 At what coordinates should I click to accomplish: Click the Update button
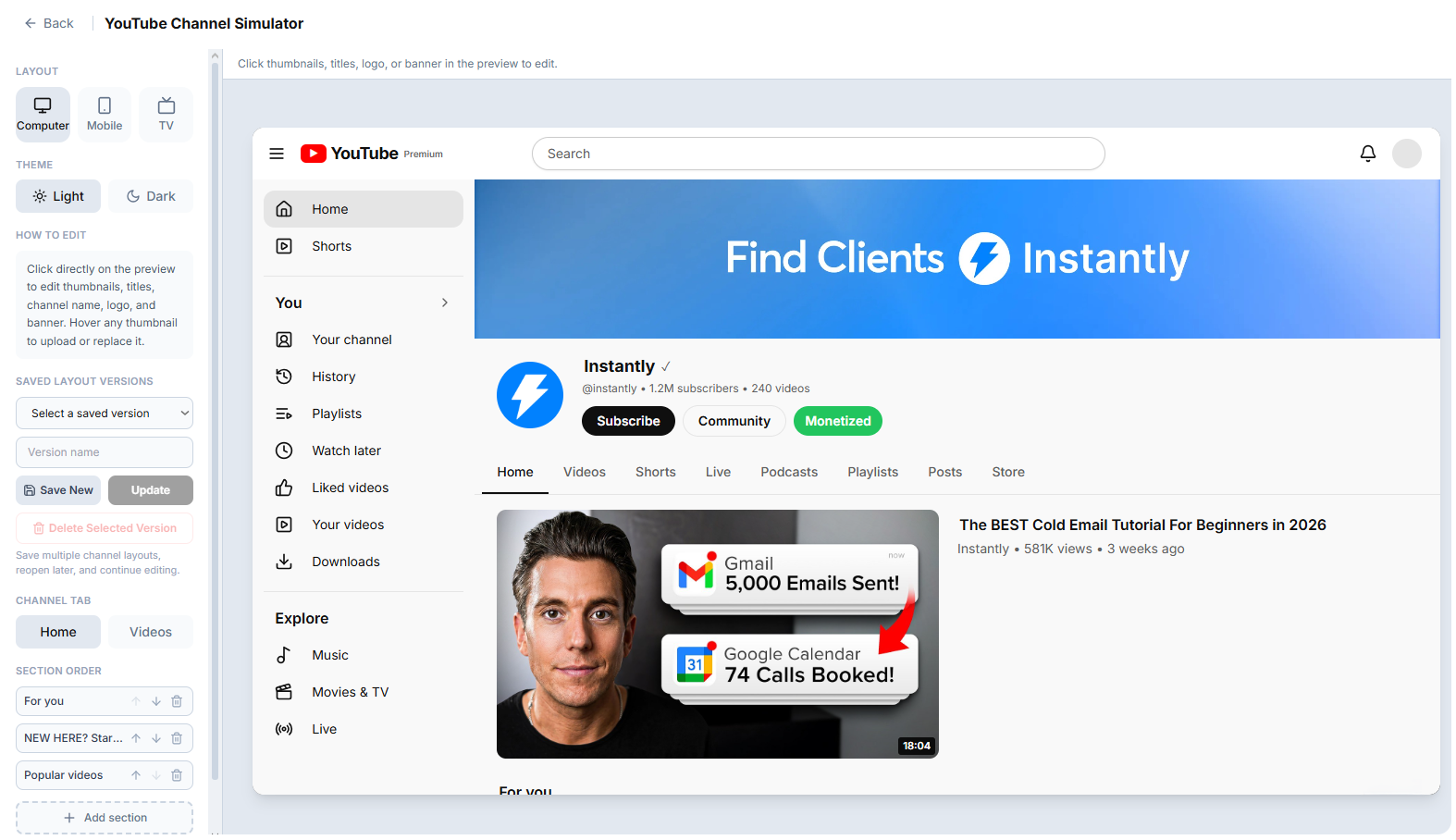click(x=151, y=490)
